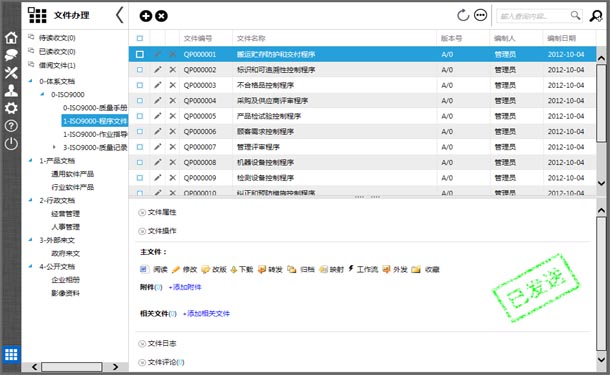Expand the 文件日志 section

(x=158, y=343)
